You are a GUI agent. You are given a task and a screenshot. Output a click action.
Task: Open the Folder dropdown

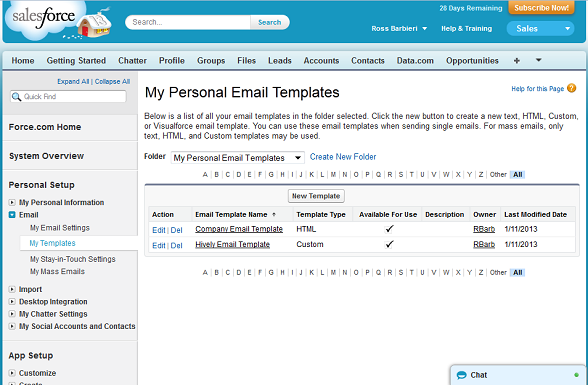click(237, 158)
